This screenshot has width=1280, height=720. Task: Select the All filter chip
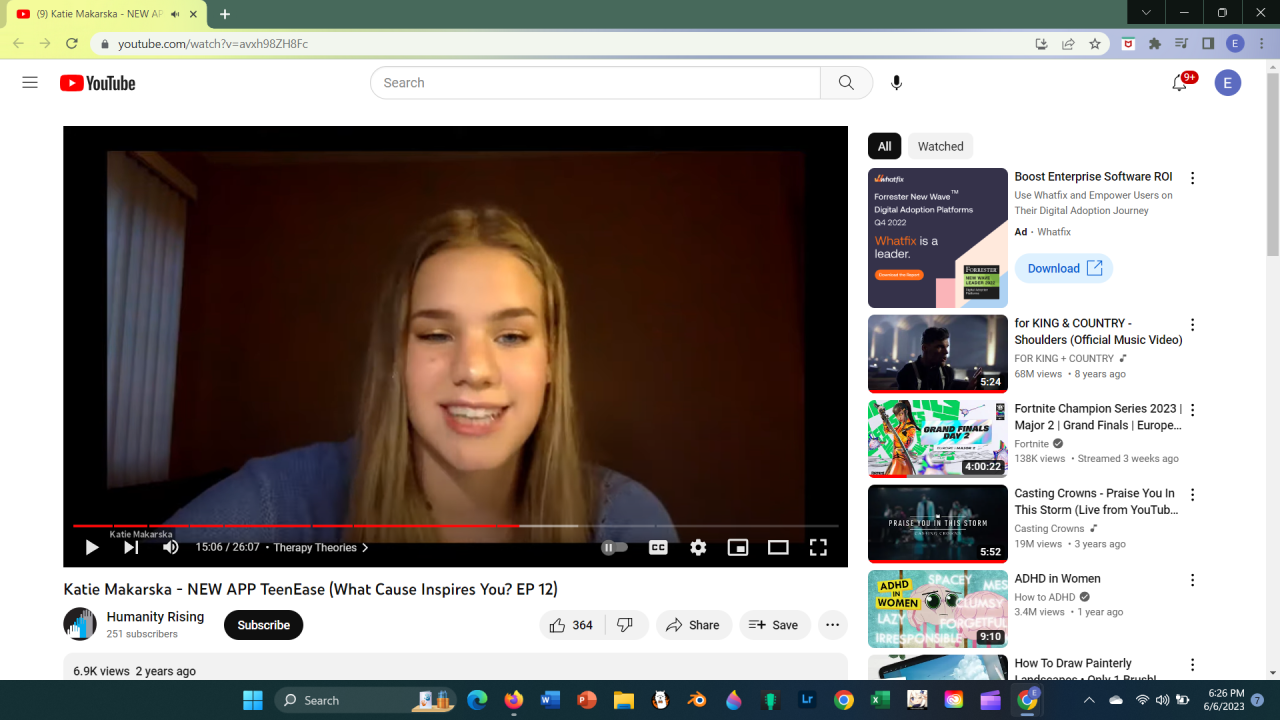coord(885,146)
